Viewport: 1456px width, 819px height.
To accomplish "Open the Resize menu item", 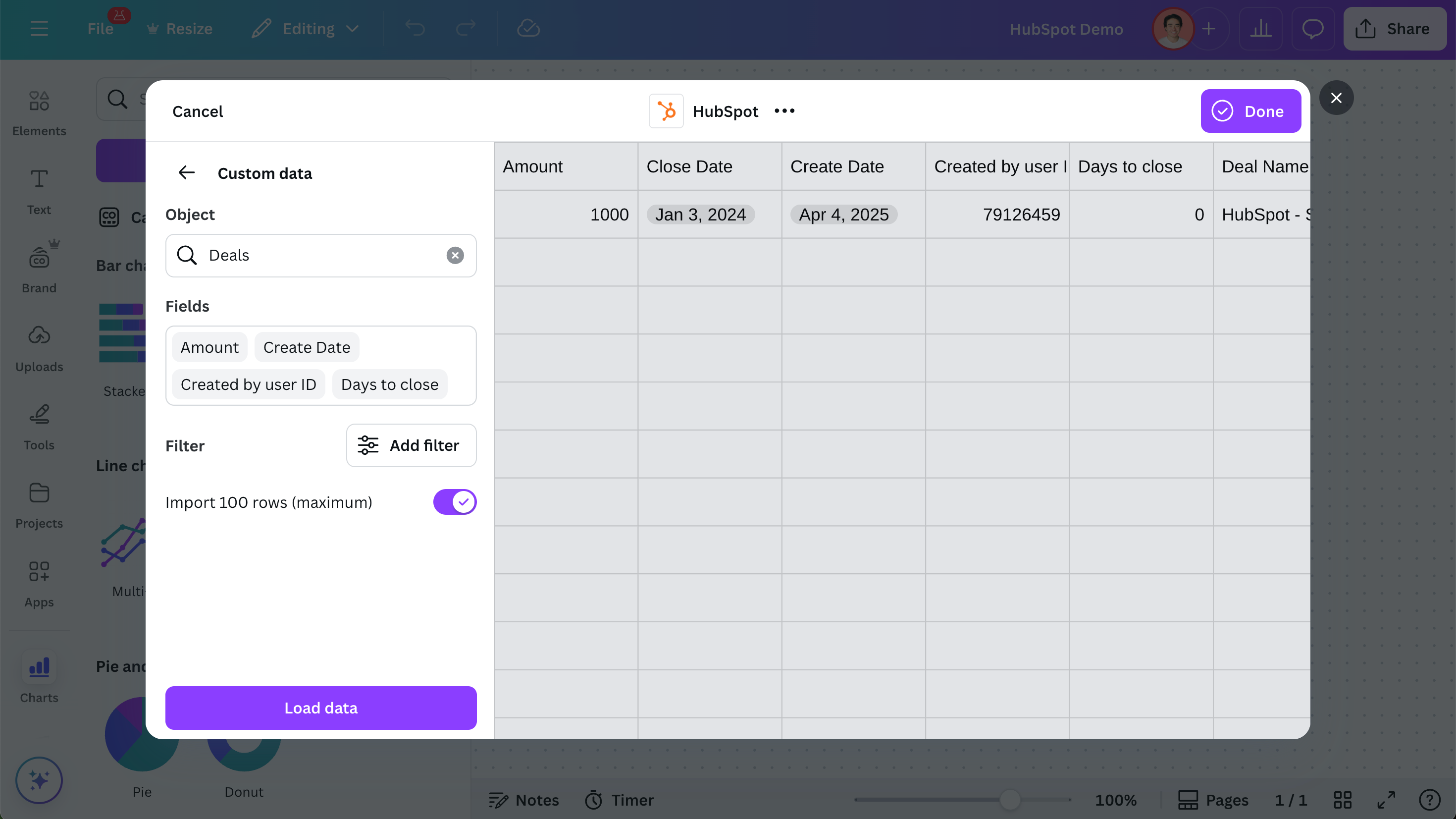I will 179,28.
